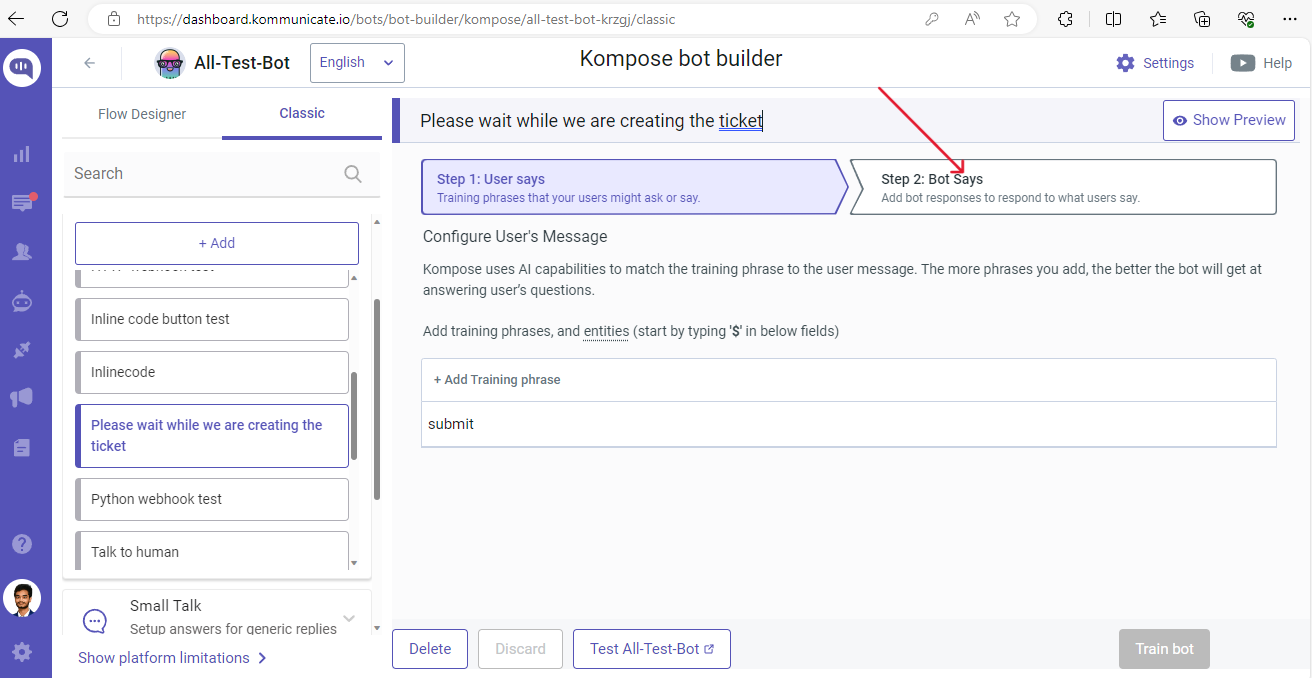Image resolution: width=1312 pixels, height=678 pixels.
Task: Click the Train bot button
Action: (1164, 649)
